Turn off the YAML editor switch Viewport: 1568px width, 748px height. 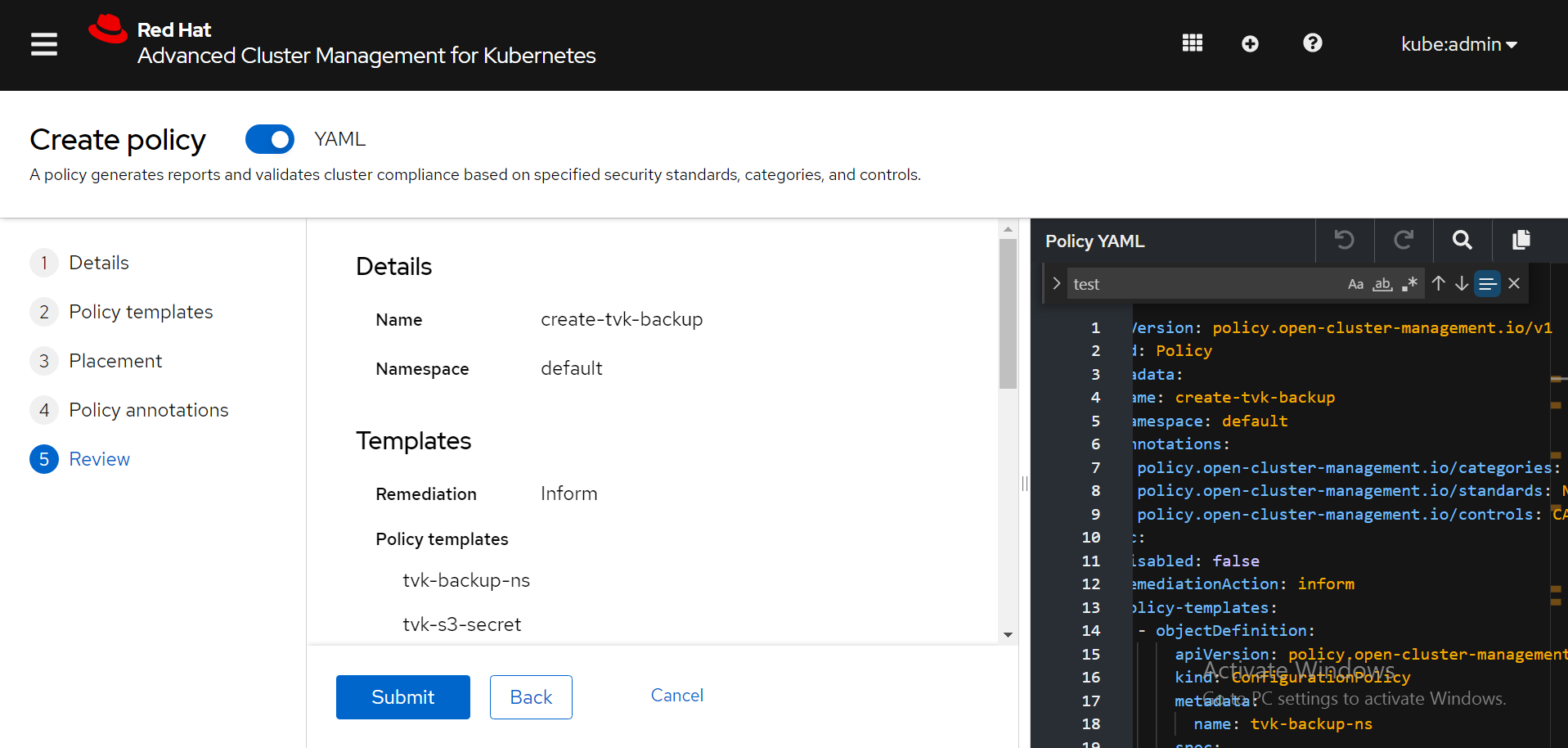click(x=270, y=139)
